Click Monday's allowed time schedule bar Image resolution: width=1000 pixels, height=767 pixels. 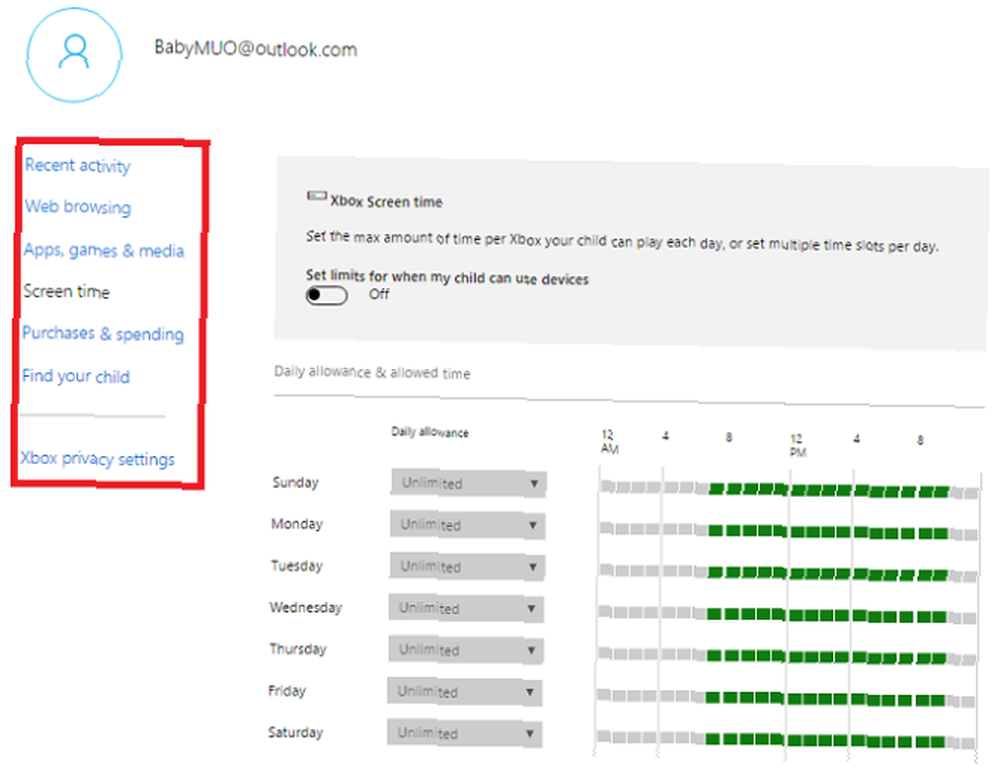789,531
